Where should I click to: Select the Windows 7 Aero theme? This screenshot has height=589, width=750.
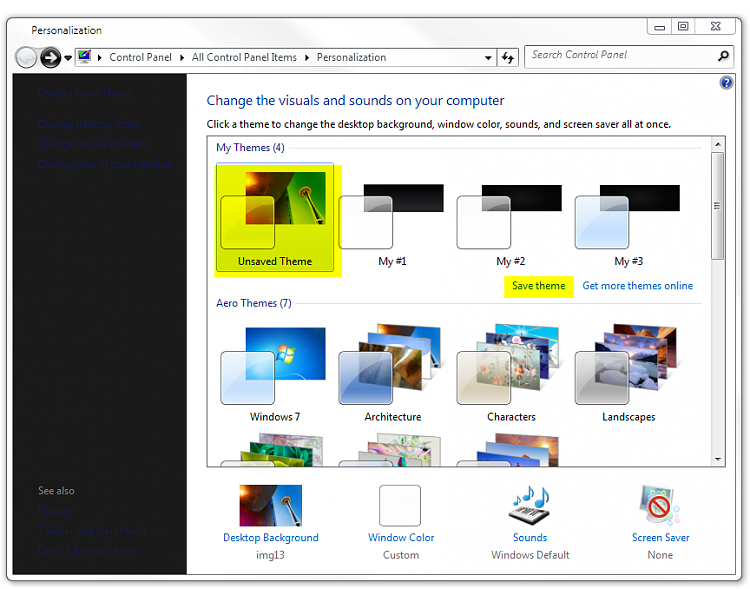[274, 374]
